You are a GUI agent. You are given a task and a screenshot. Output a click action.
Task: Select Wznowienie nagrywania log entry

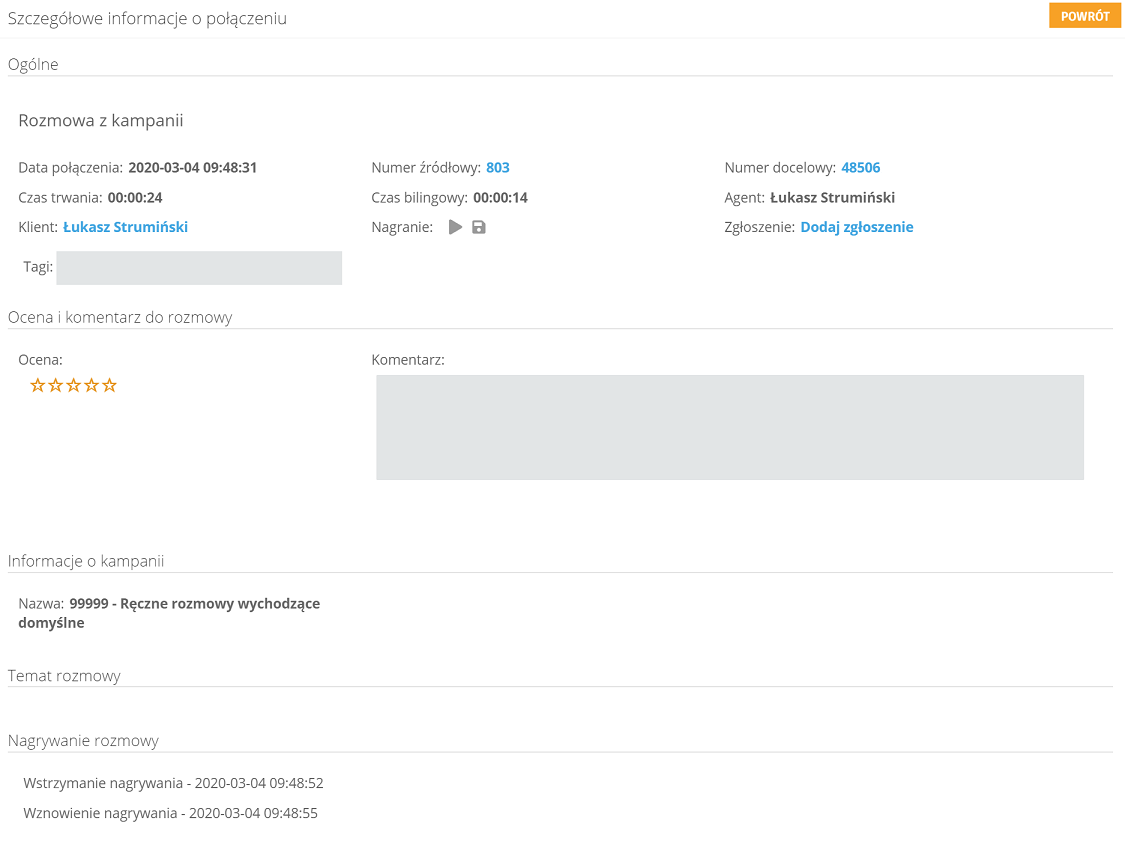coord(170,813)
